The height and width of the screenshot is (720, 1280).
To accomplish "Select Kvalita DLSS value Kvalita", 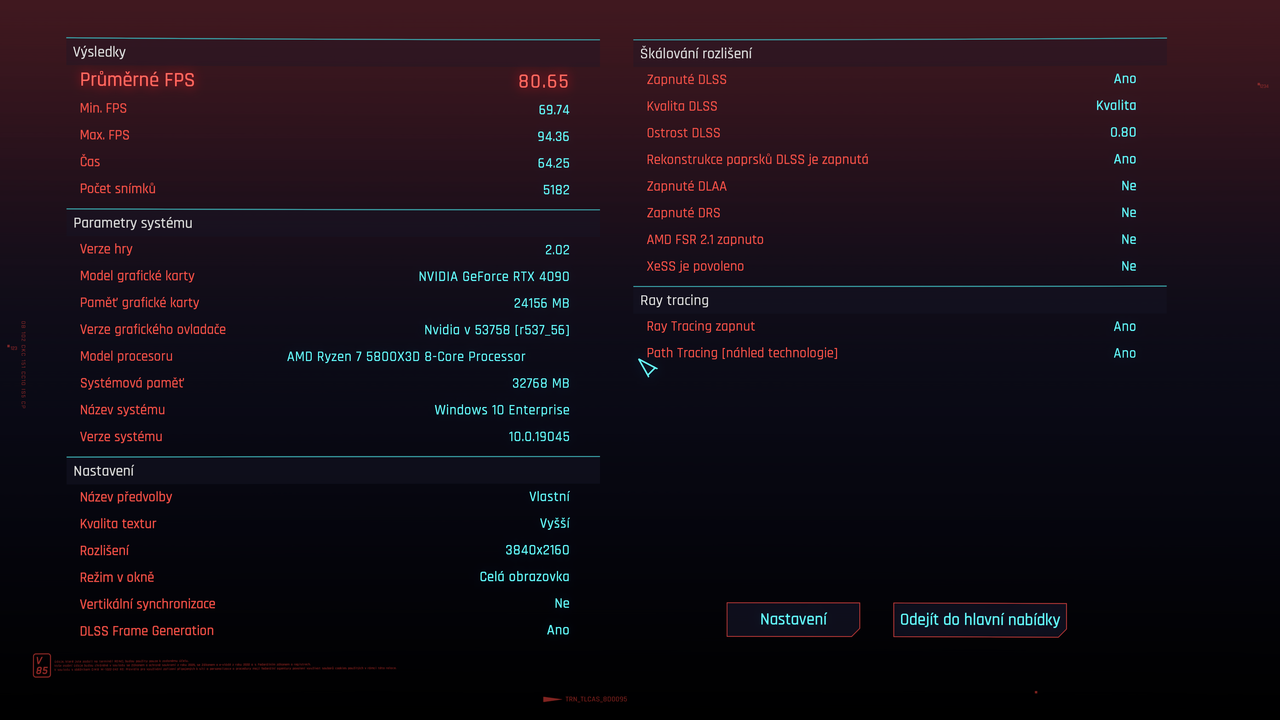I will [1116, 106].
